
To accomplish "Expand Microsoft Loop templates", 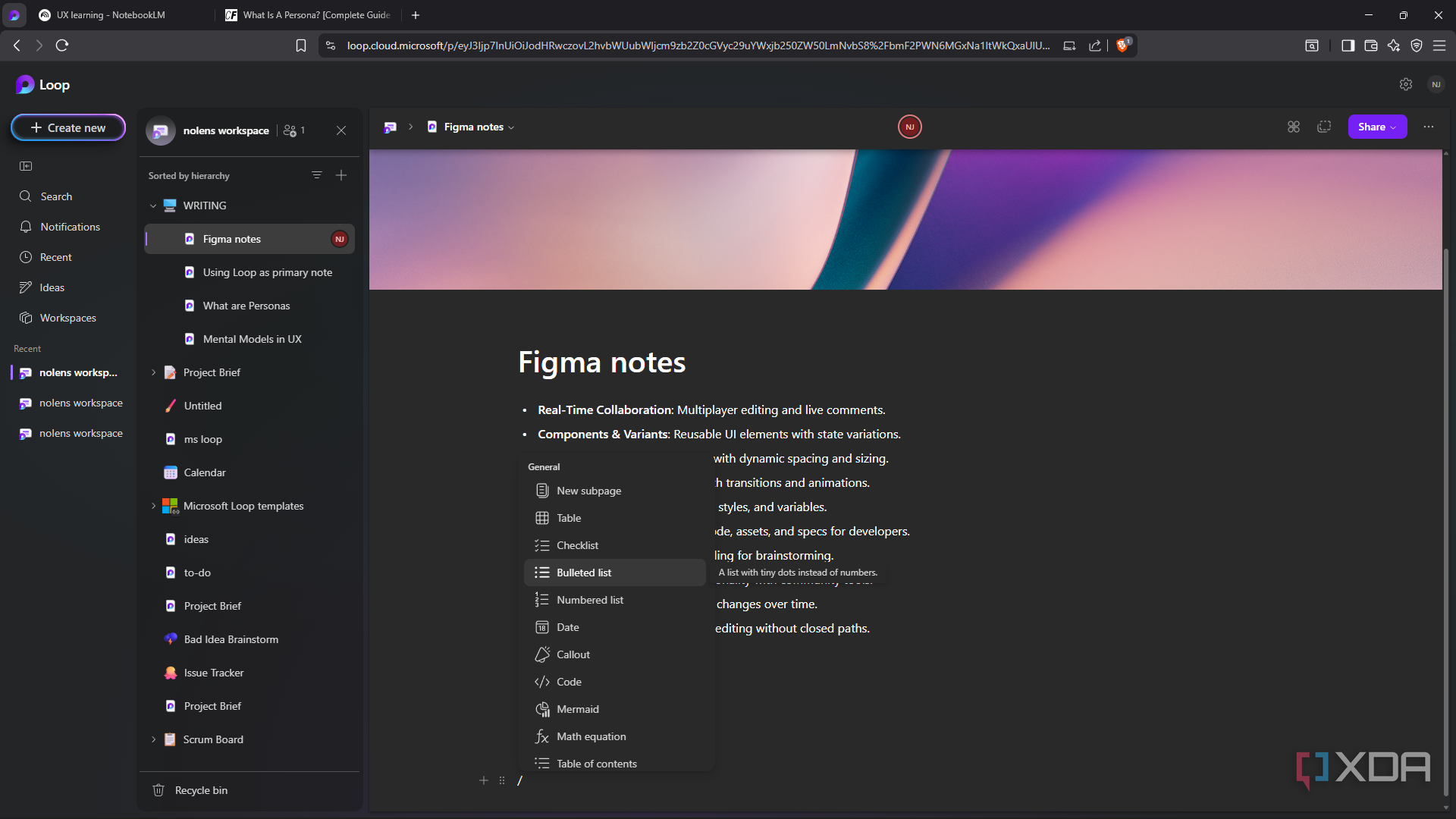I will (x=153, y=506).
